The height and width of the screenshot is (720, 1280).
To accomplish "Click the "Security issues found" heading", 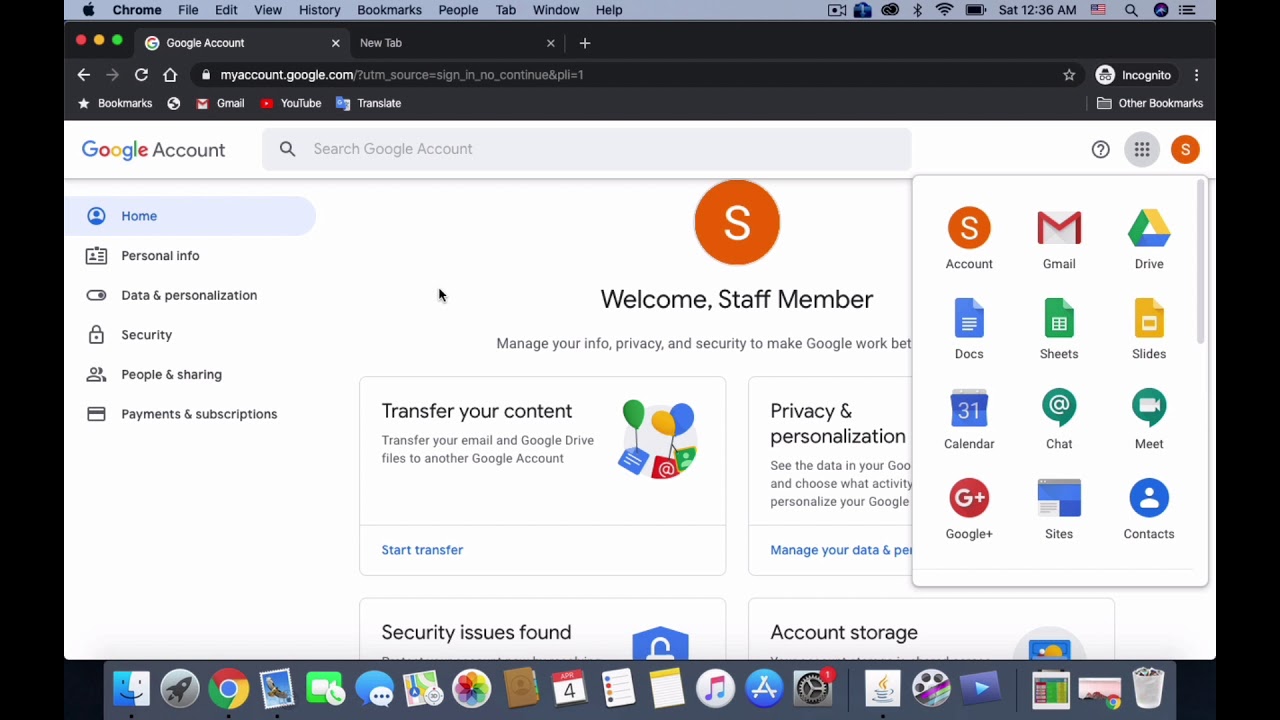I will tap(476, 632).
